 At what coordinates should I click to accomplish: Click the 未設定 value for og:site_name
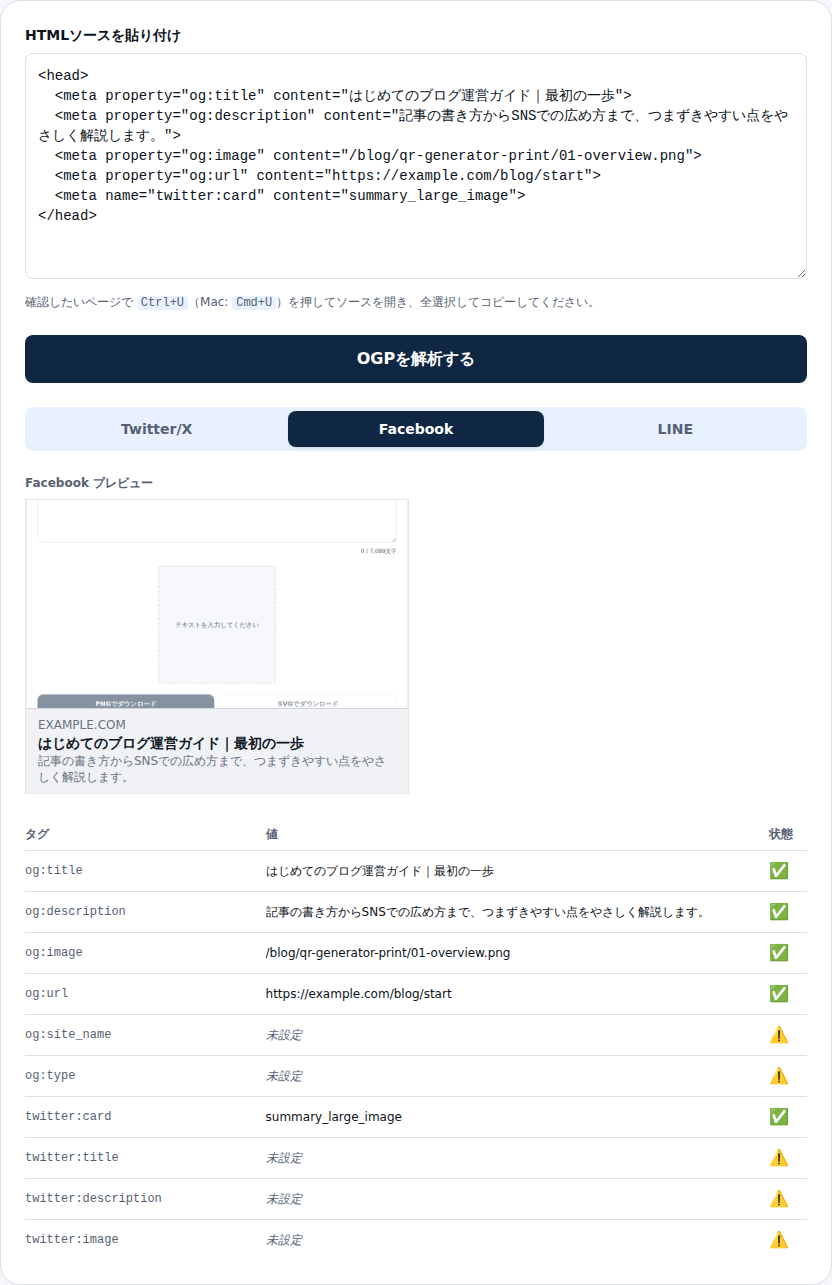tap(284, 1035)
